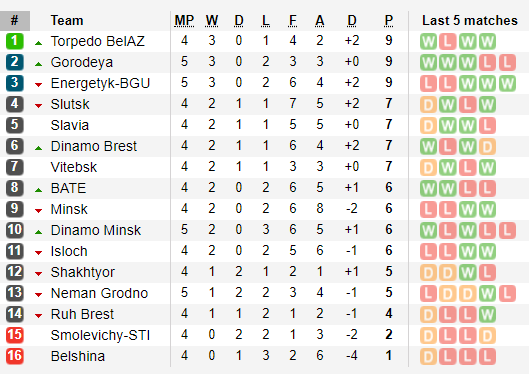Open the BATE team link
The height and width of the screenshot is (374, 529).
point(68,188)
